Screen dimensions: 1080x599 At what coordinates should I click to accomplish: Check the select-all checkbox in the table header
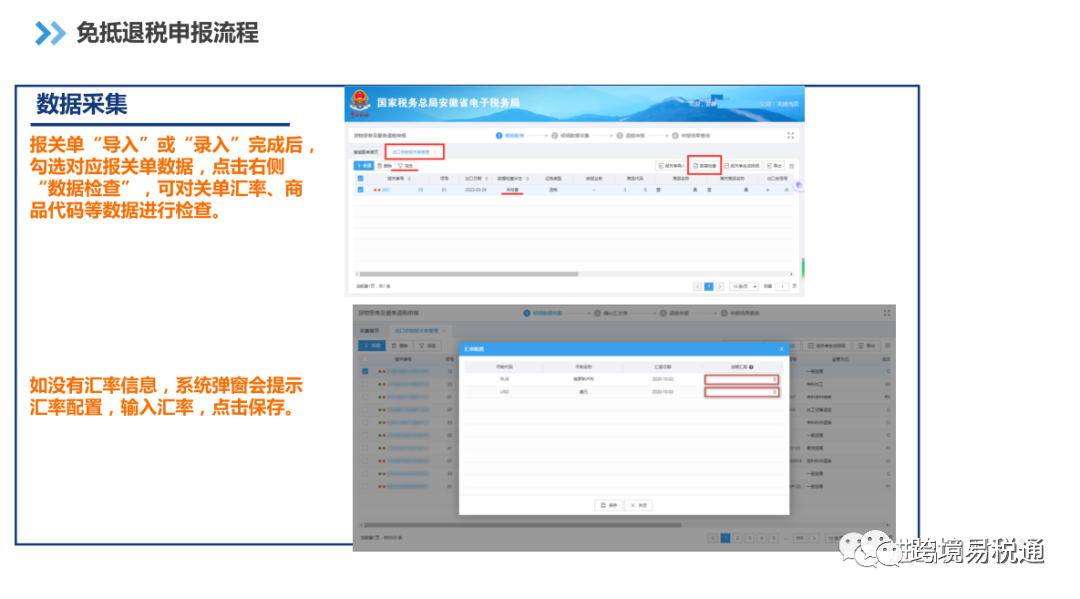[x=359, y=179]
